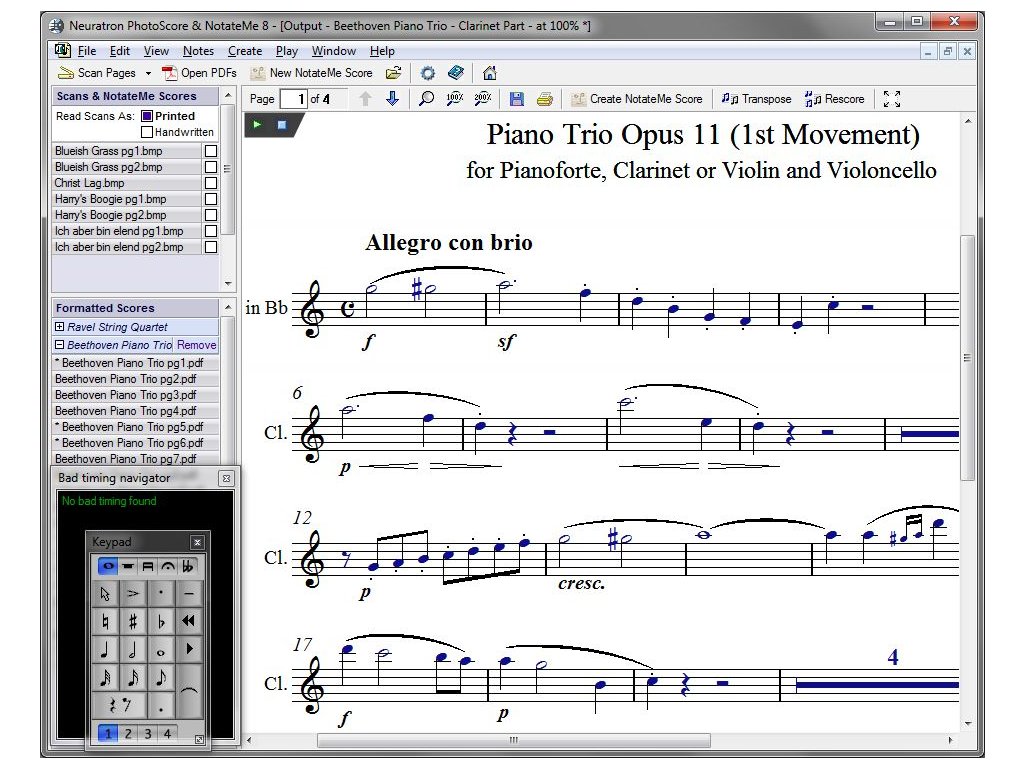
Task: Start playback with the green play button
Action: coord(257,124)
